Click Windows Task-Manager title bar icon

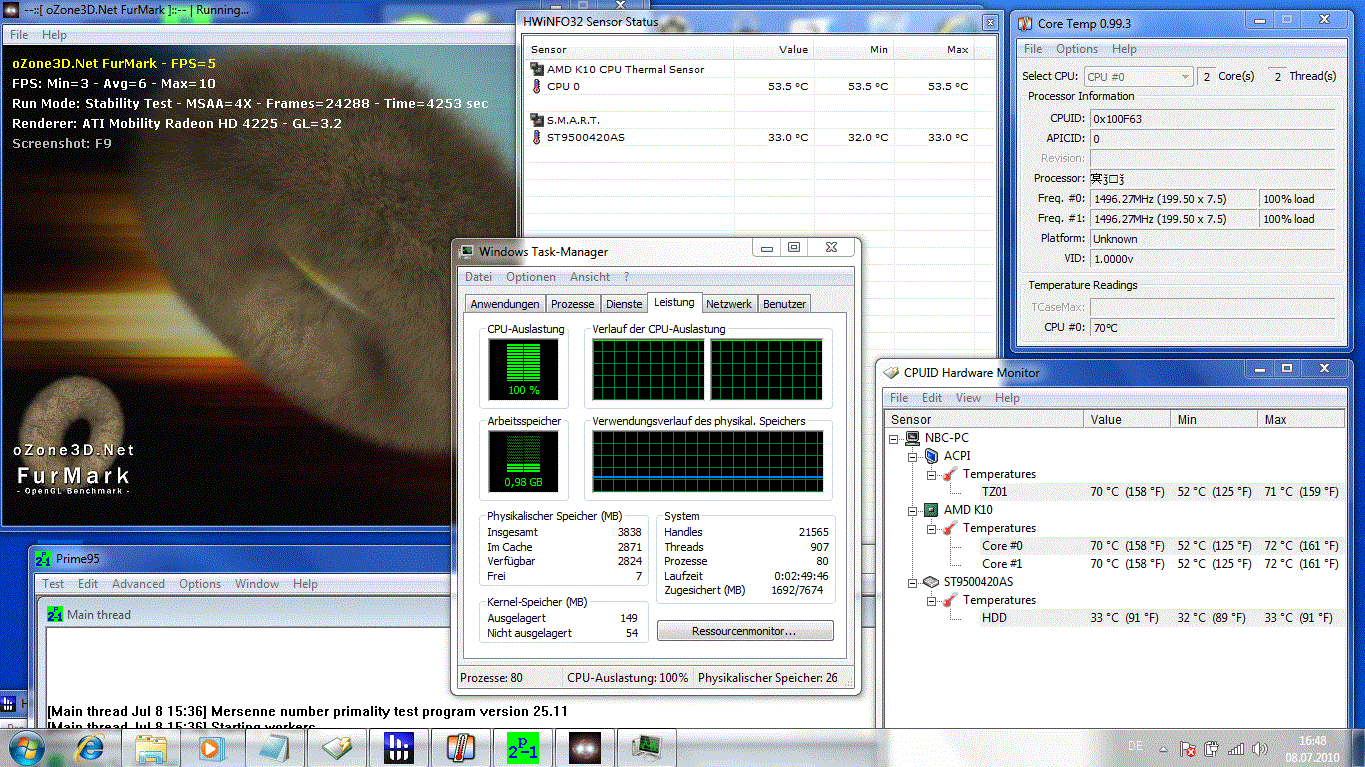pyautogui.click(x=467, y=251)
